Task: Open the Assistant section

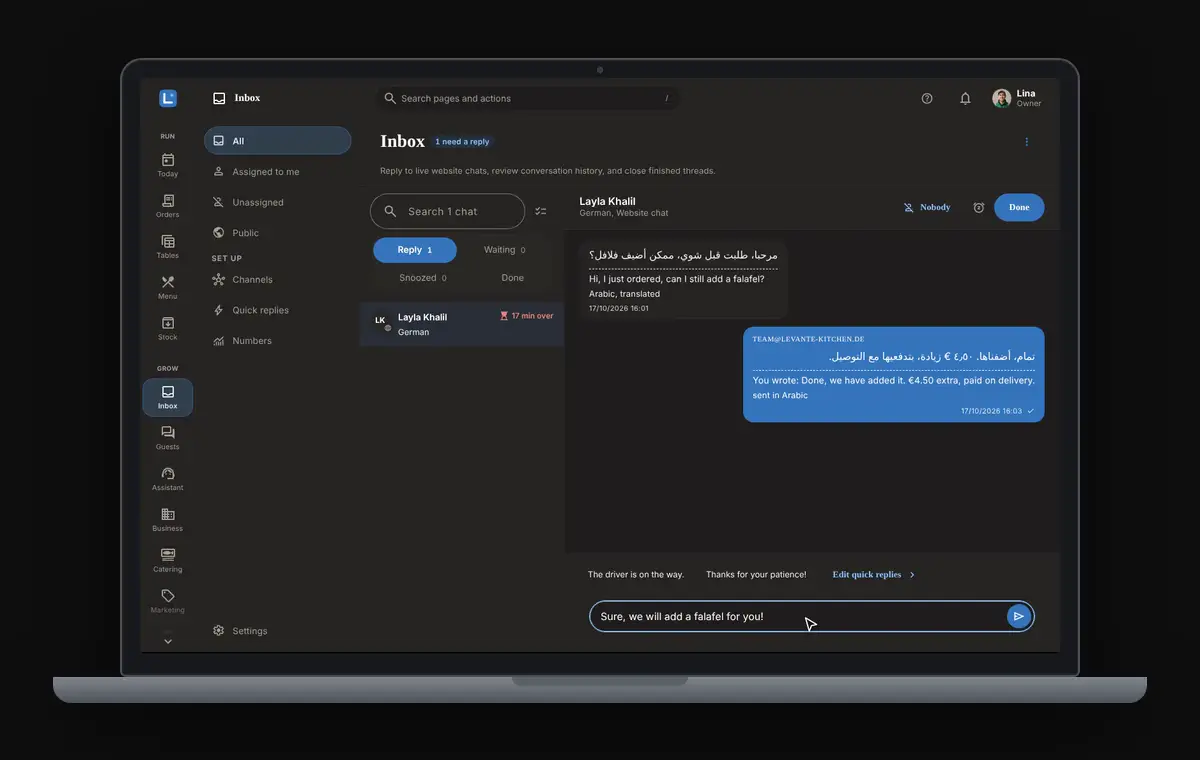Action: (167, 479)
